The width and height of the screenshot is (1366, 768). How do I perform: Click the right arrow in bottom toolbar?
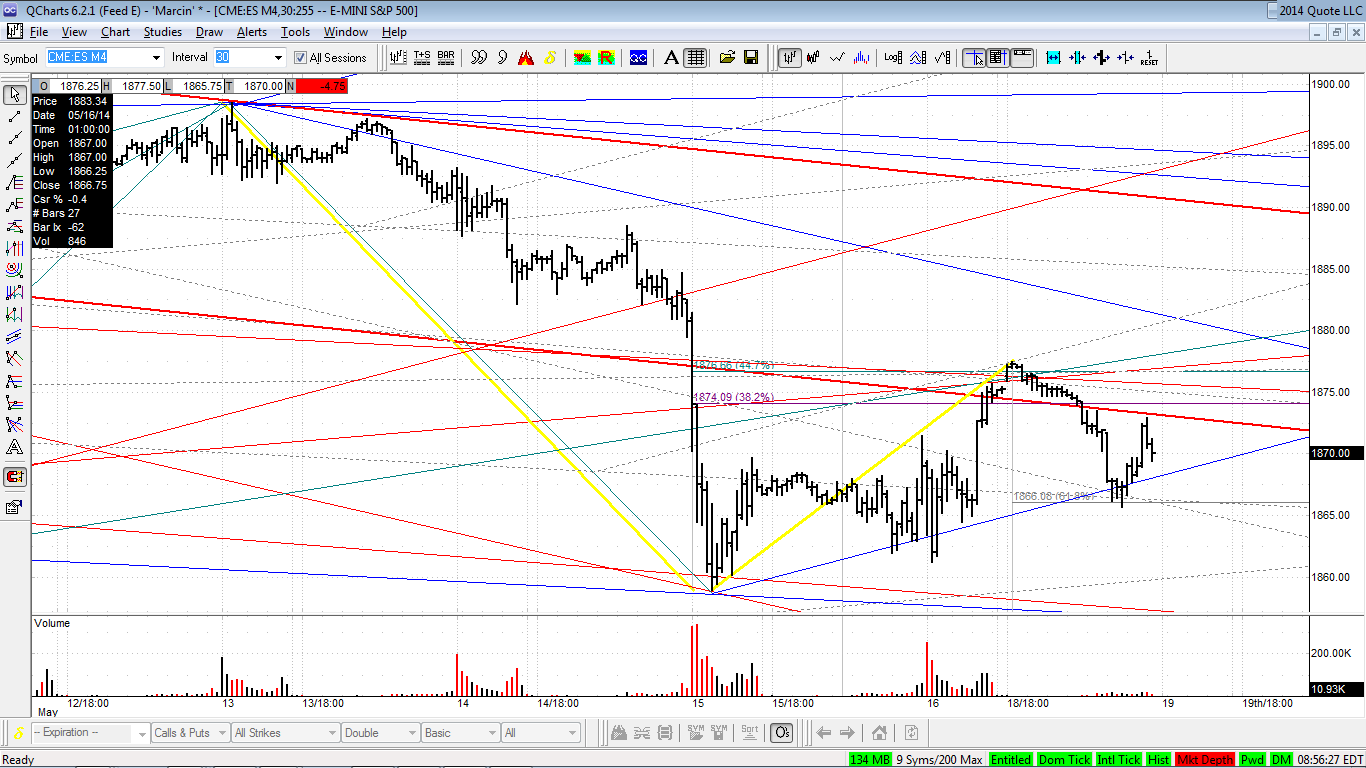(847, 733)
